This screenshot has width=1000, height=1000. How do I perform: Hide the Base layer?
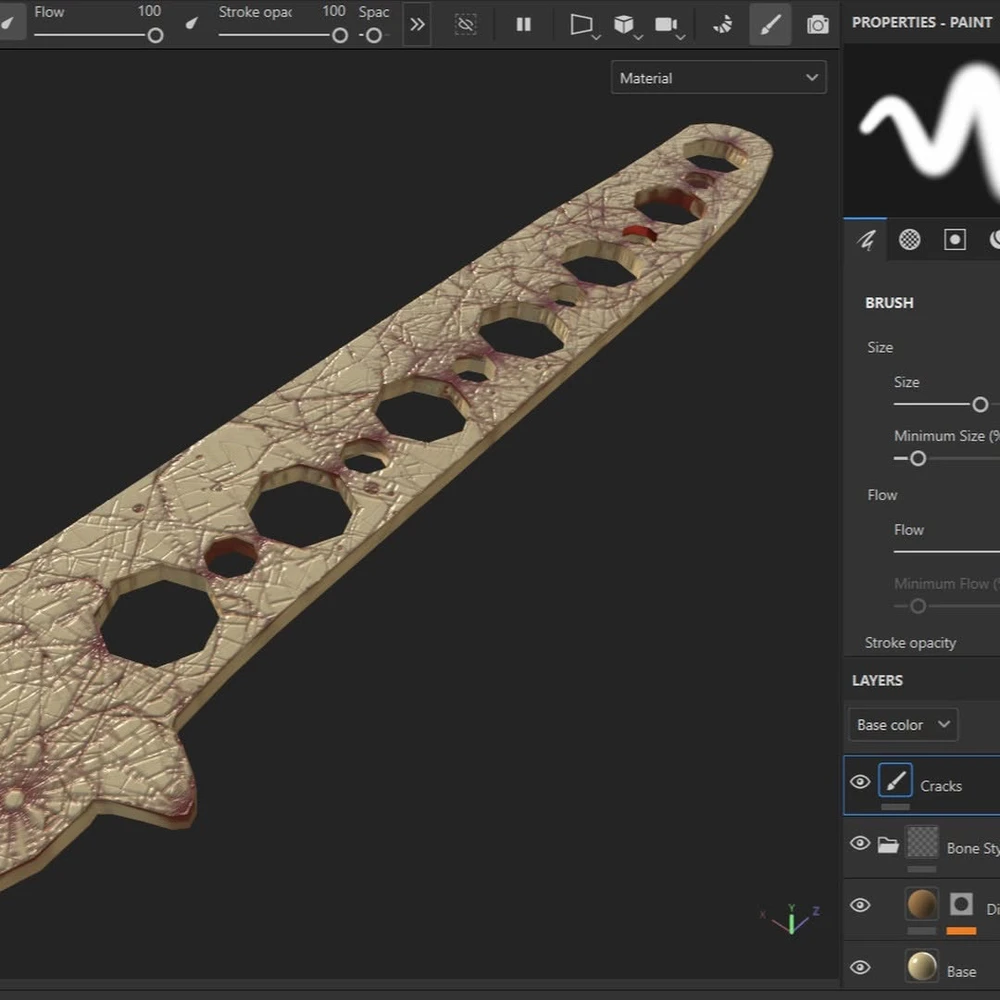[860, 968]
